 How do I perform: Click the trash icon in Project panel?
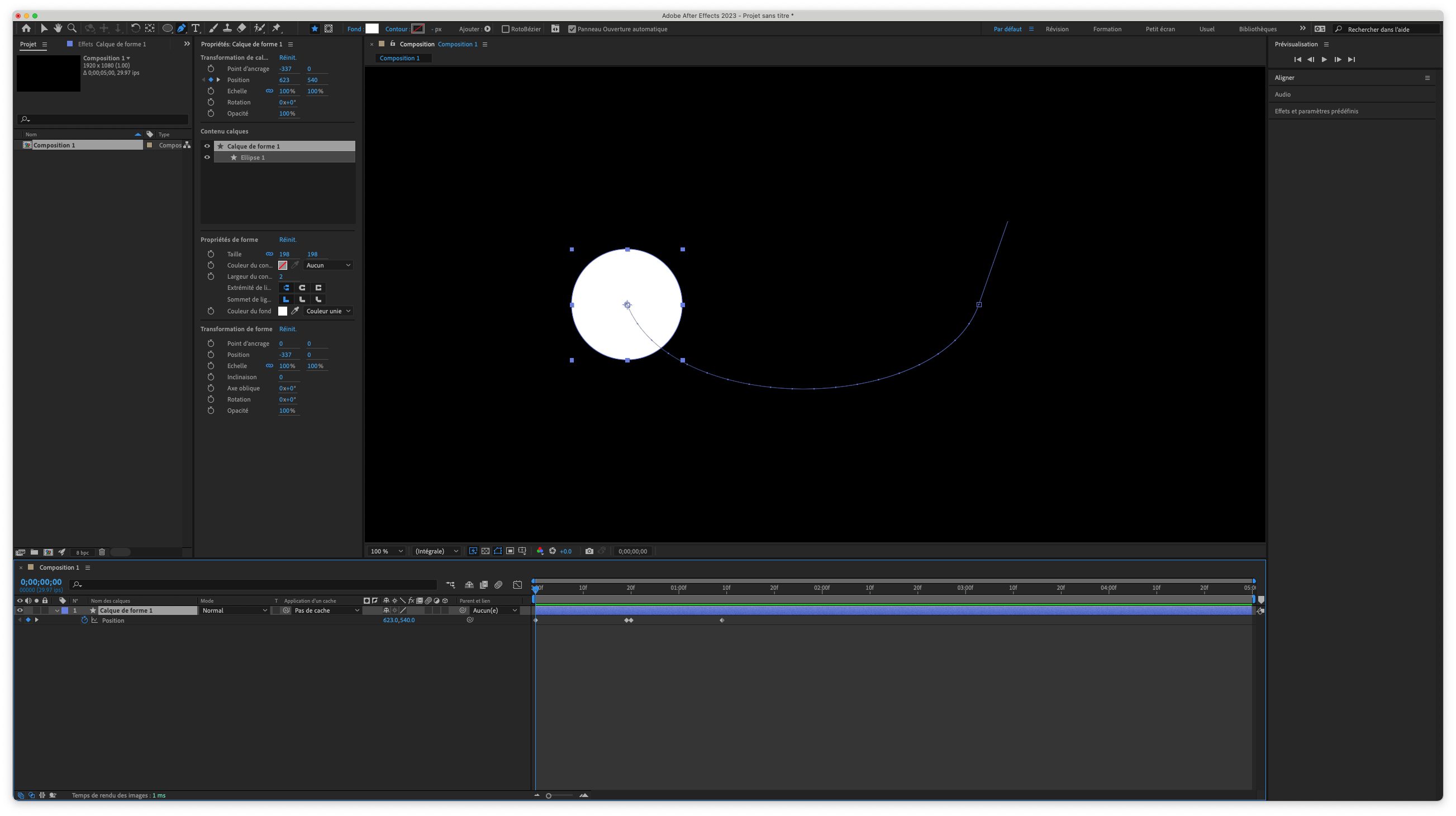(102, 552)
